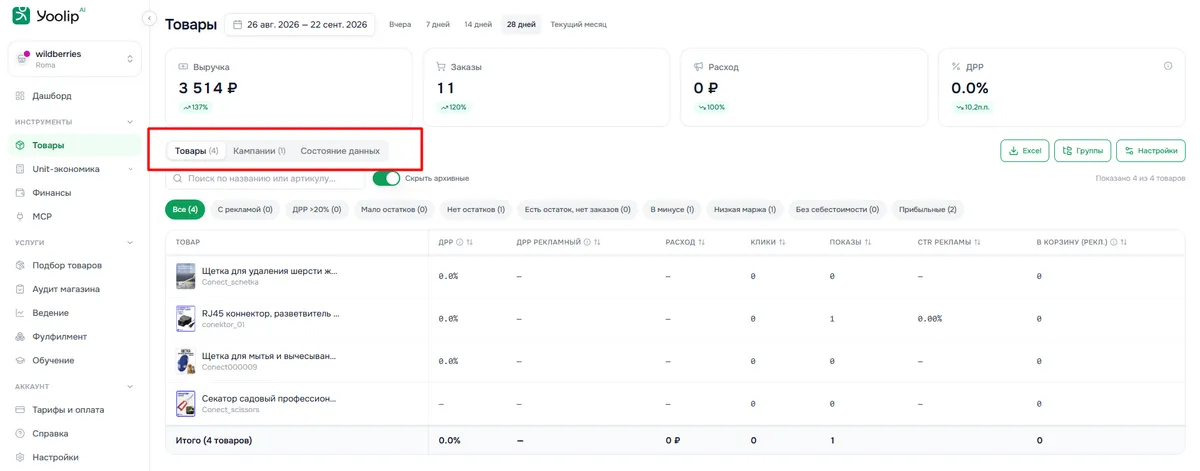This screenshot has width=1200, height=471.
Task: Open Секатор садовый профессион... product
Action: (x=269, y=398)
